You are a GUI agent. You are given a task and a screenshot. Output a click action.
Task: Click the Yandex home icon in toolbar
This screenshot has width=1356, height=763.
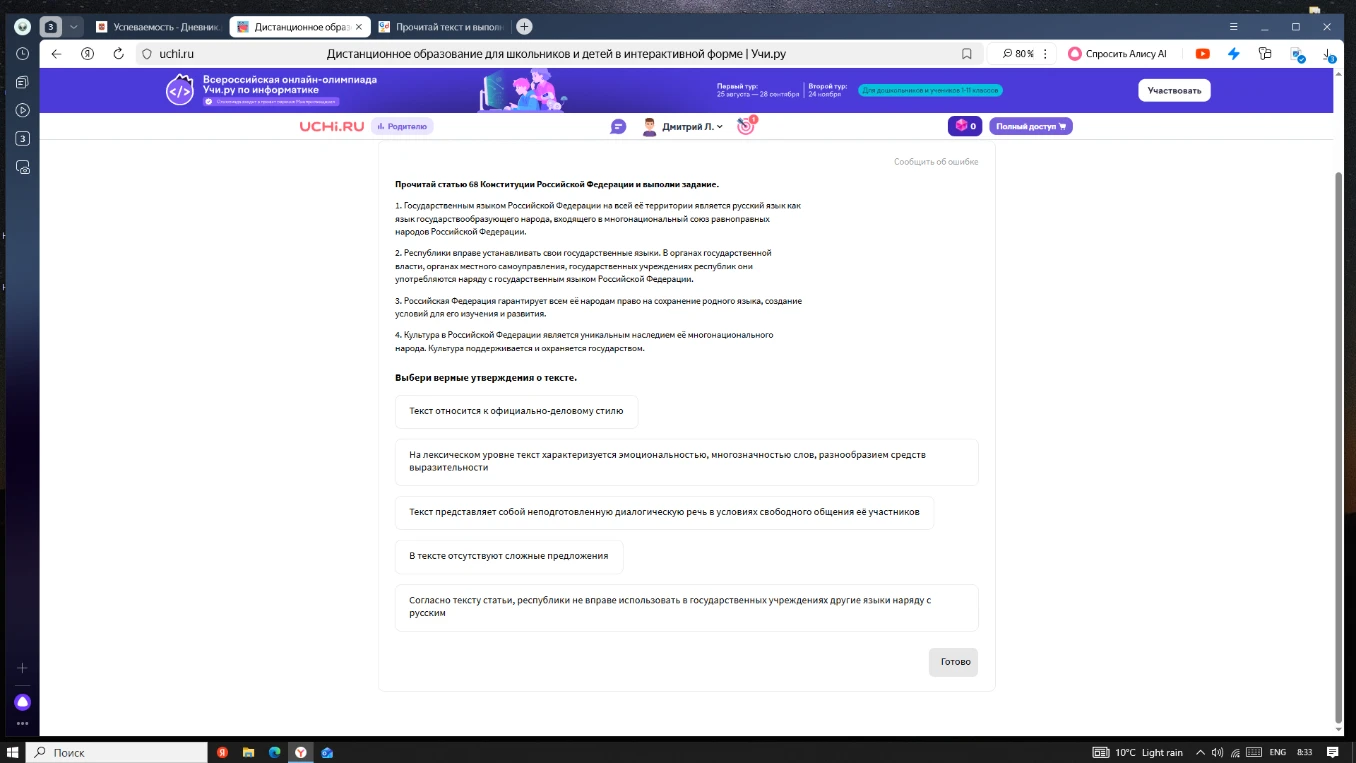point(88,54)
